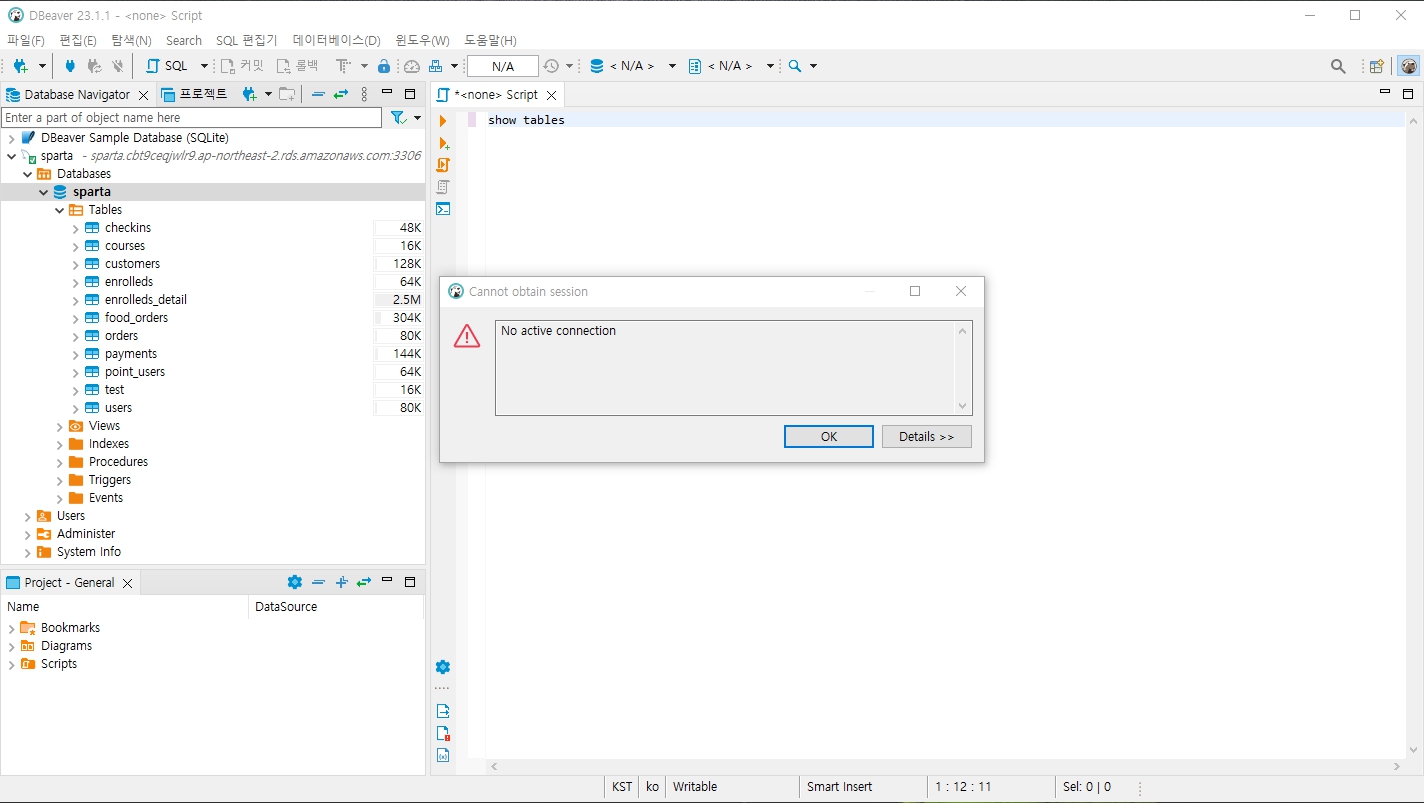1424x803 pixels.
Task: Open a new SQL script with SQL button
Action: tap(167, 66)
